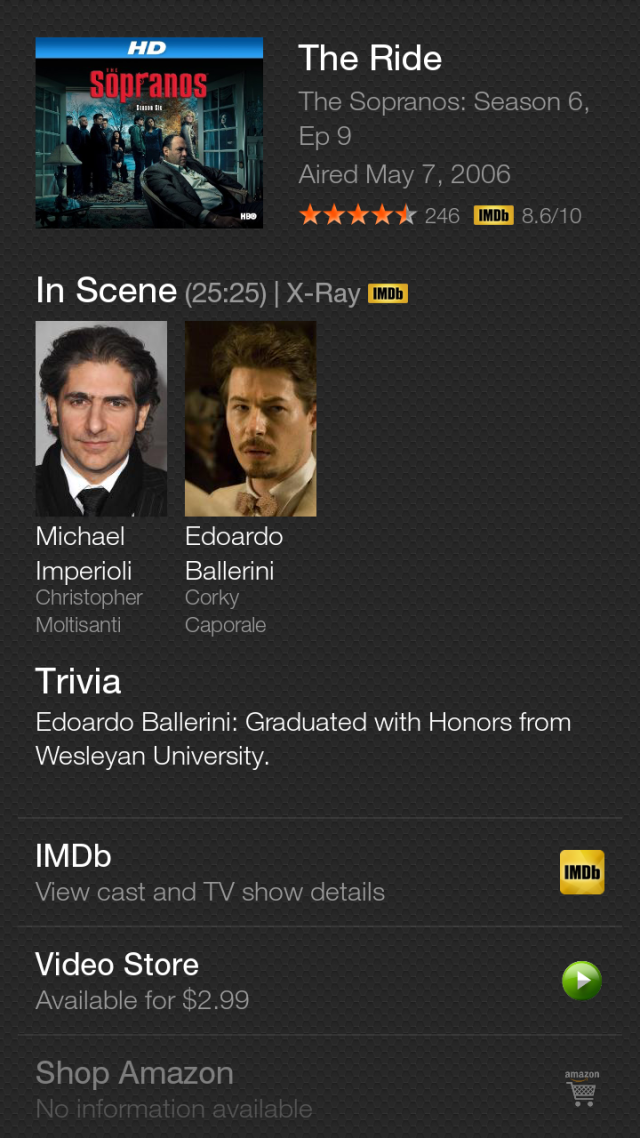Tap the Corky Caporale character name
Screen dimensions: 640x1138
click(x=225, y=611)
